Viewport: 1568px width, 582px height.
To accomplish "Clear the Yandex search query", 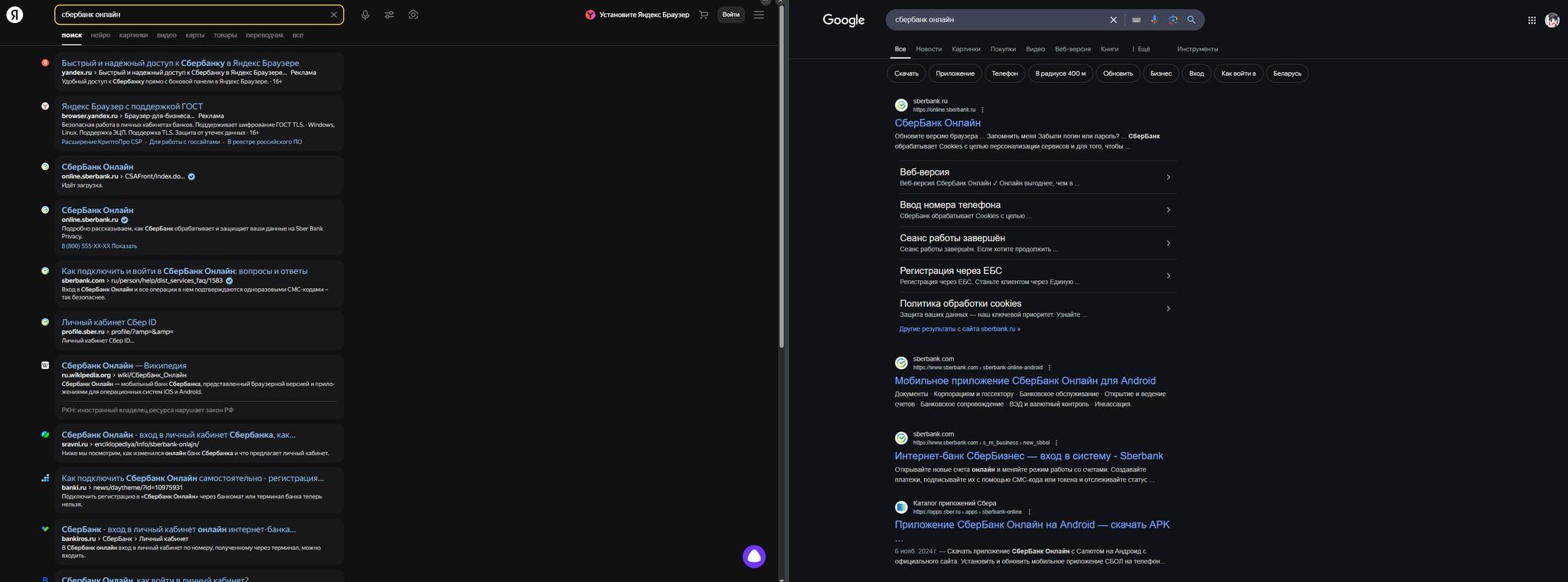I will tap(334, 15).
